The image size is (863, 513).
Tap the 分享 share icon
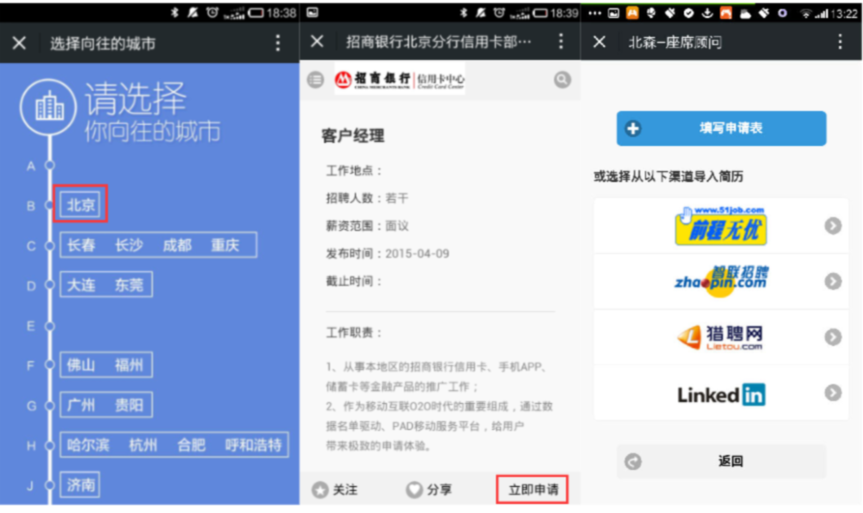(x=414, y=490)
